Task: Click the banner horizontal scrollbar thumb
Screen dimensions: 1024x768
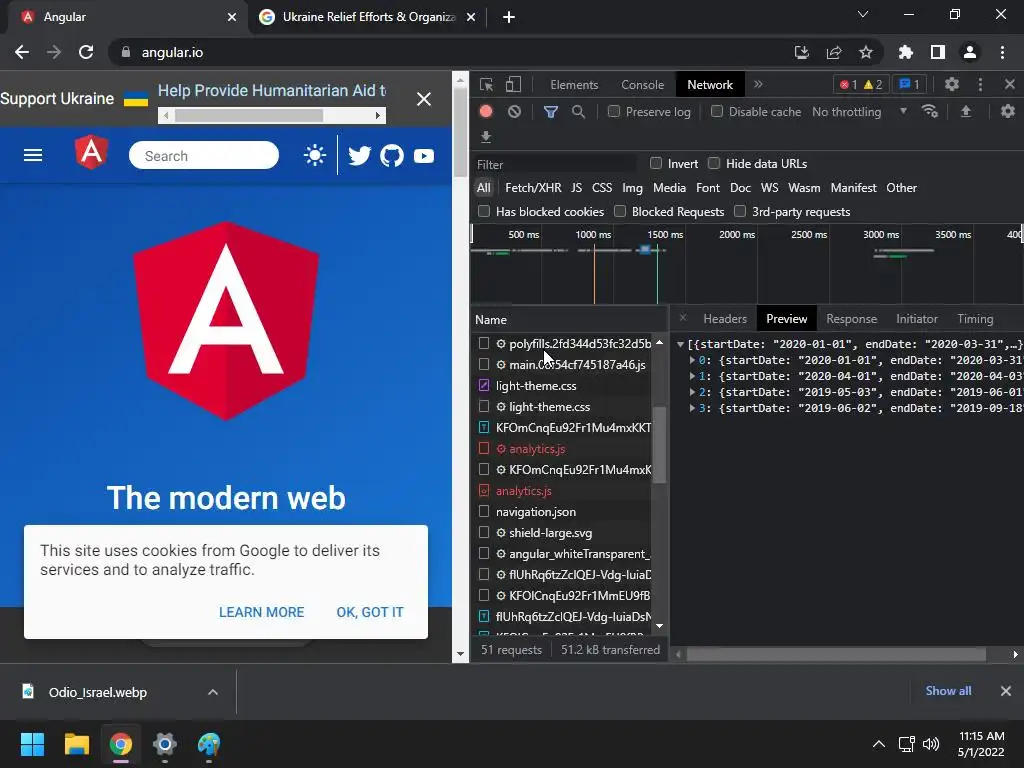Action: point(249,116)
